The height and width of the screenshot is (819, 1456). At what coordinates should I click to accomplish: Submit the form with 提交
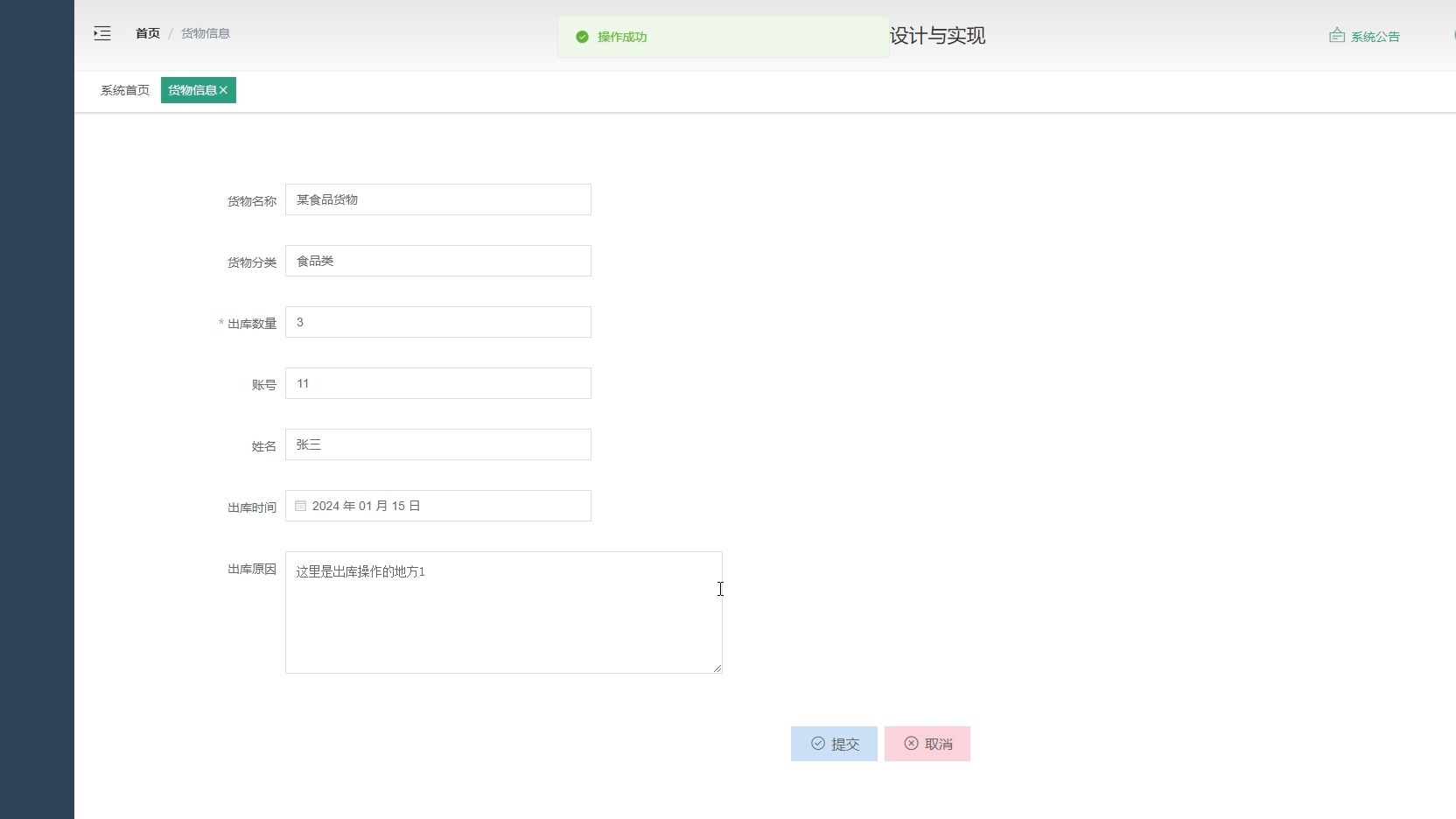tap(834, 744)
